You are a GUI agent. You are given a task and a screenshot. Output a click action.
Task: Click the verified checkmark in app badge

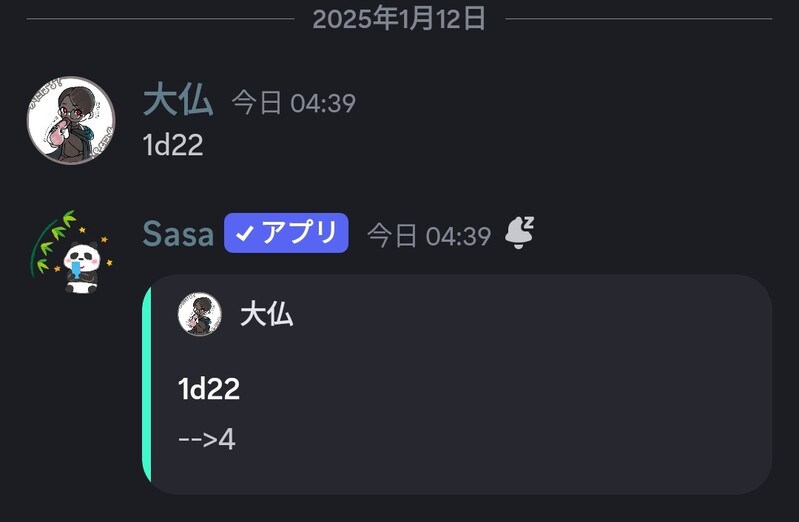tap(244, 234)
